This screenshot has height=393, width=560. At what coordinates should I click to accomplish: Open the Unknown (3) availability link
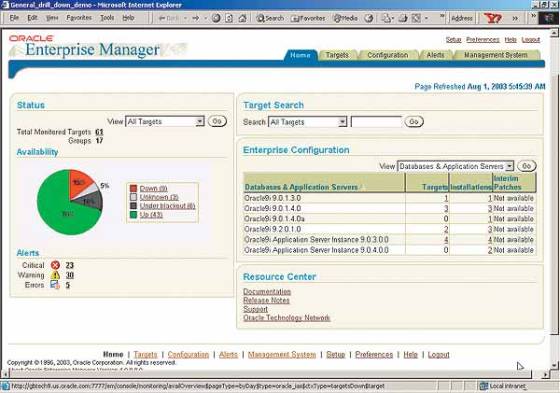pos(159,197)
